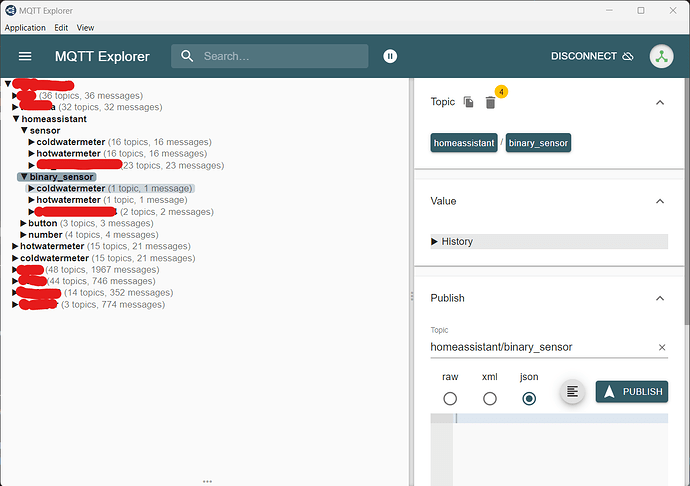
Task: Open the View menu
Action: 85,28
